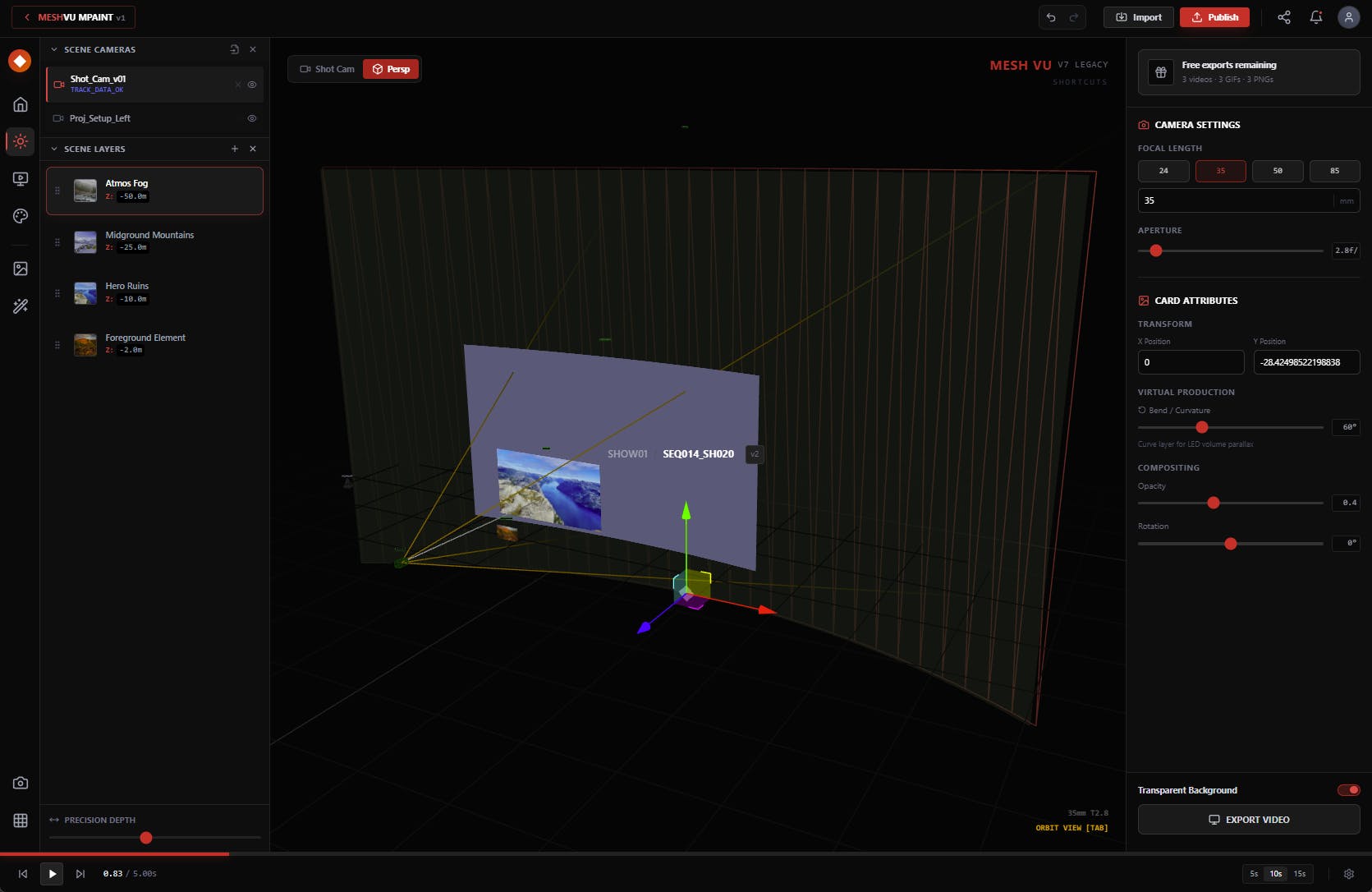The height and width of the screenshot is (892, 1372).
Task: Click the v2 version badge in viewport
Action: click(x=755, y=454)
